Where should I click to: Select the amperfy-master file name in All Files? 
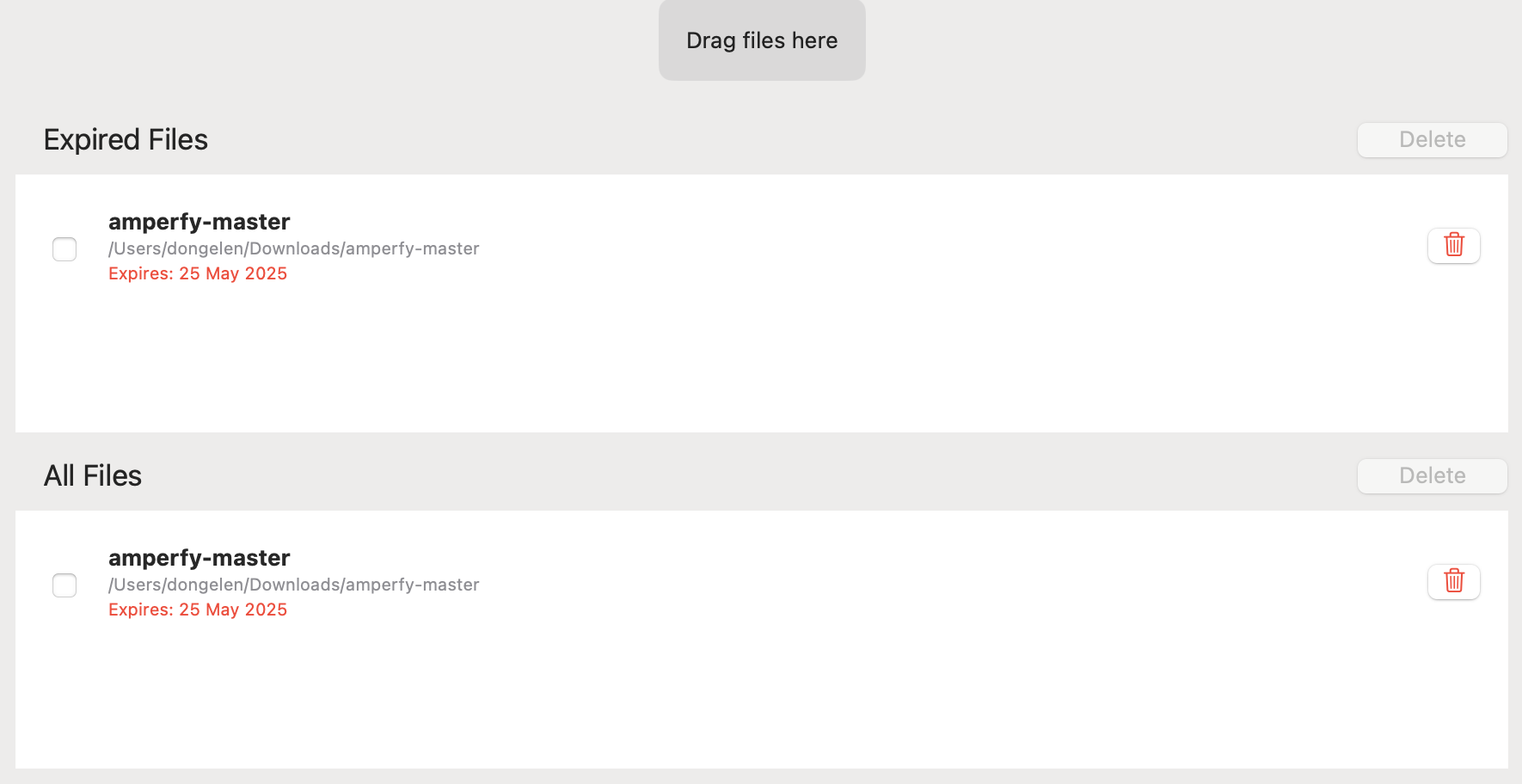point(199,558)
